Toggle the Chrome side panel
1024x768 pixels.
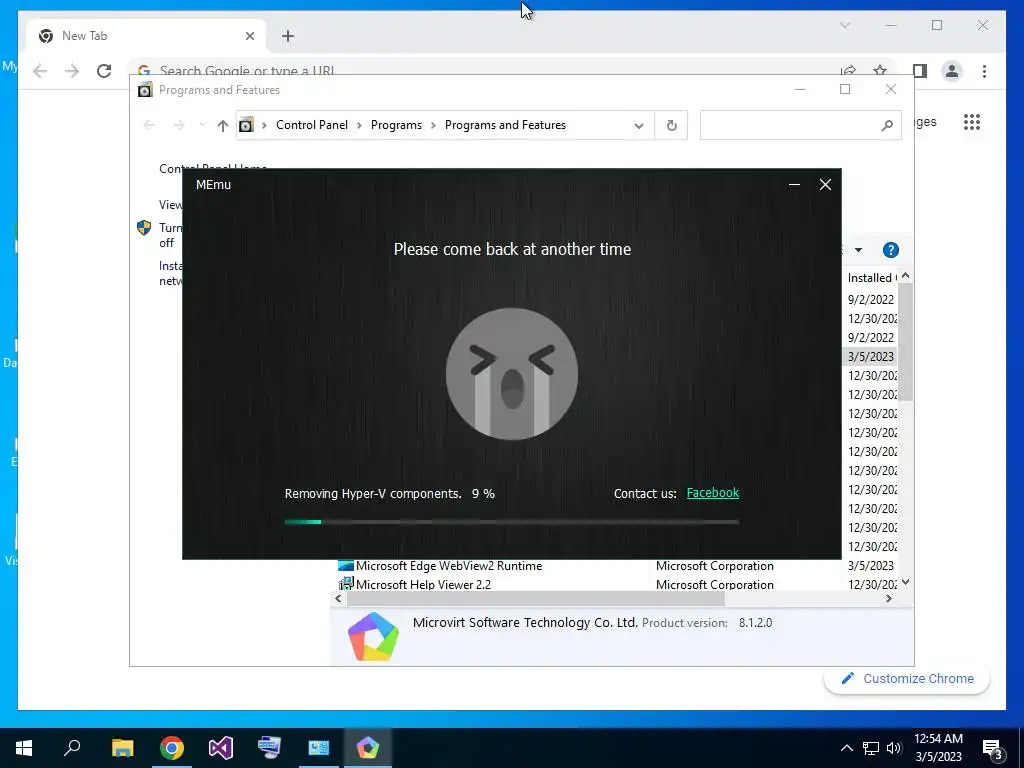(920, 71)
